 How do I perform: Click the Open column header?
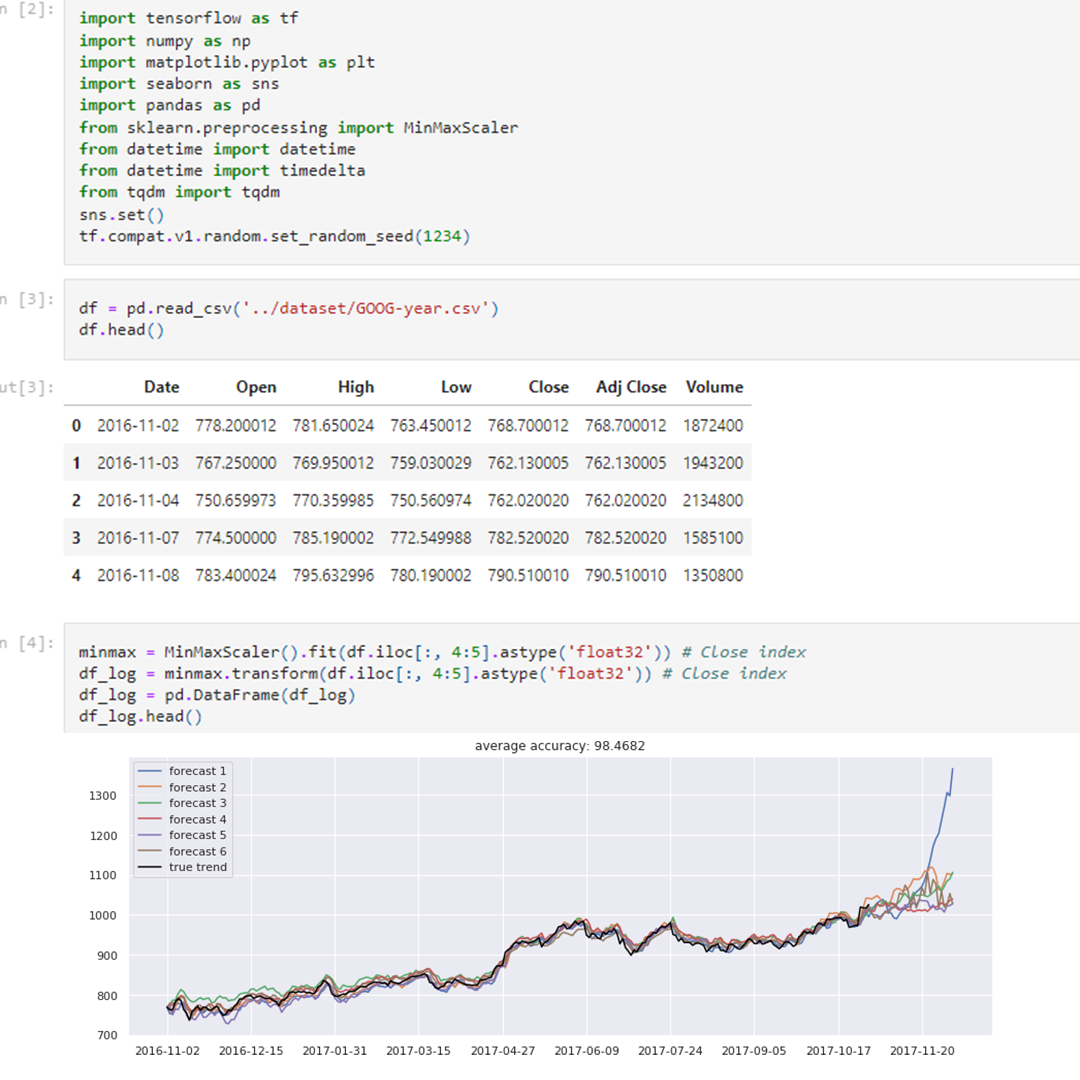tap(256, 387)
